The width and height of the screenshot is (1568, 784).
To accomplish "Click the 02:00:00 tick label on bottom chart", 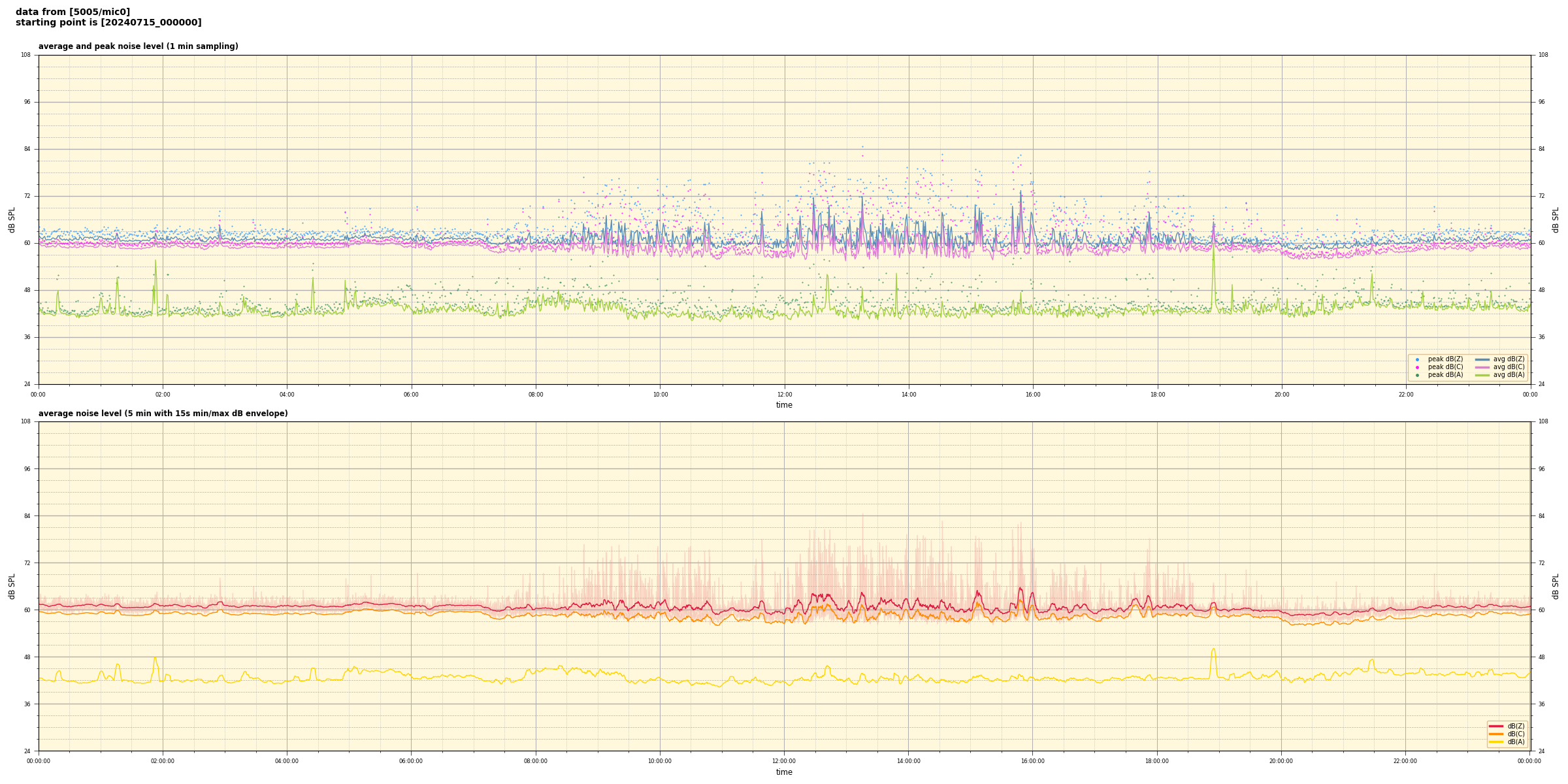I will pos(163,761).
